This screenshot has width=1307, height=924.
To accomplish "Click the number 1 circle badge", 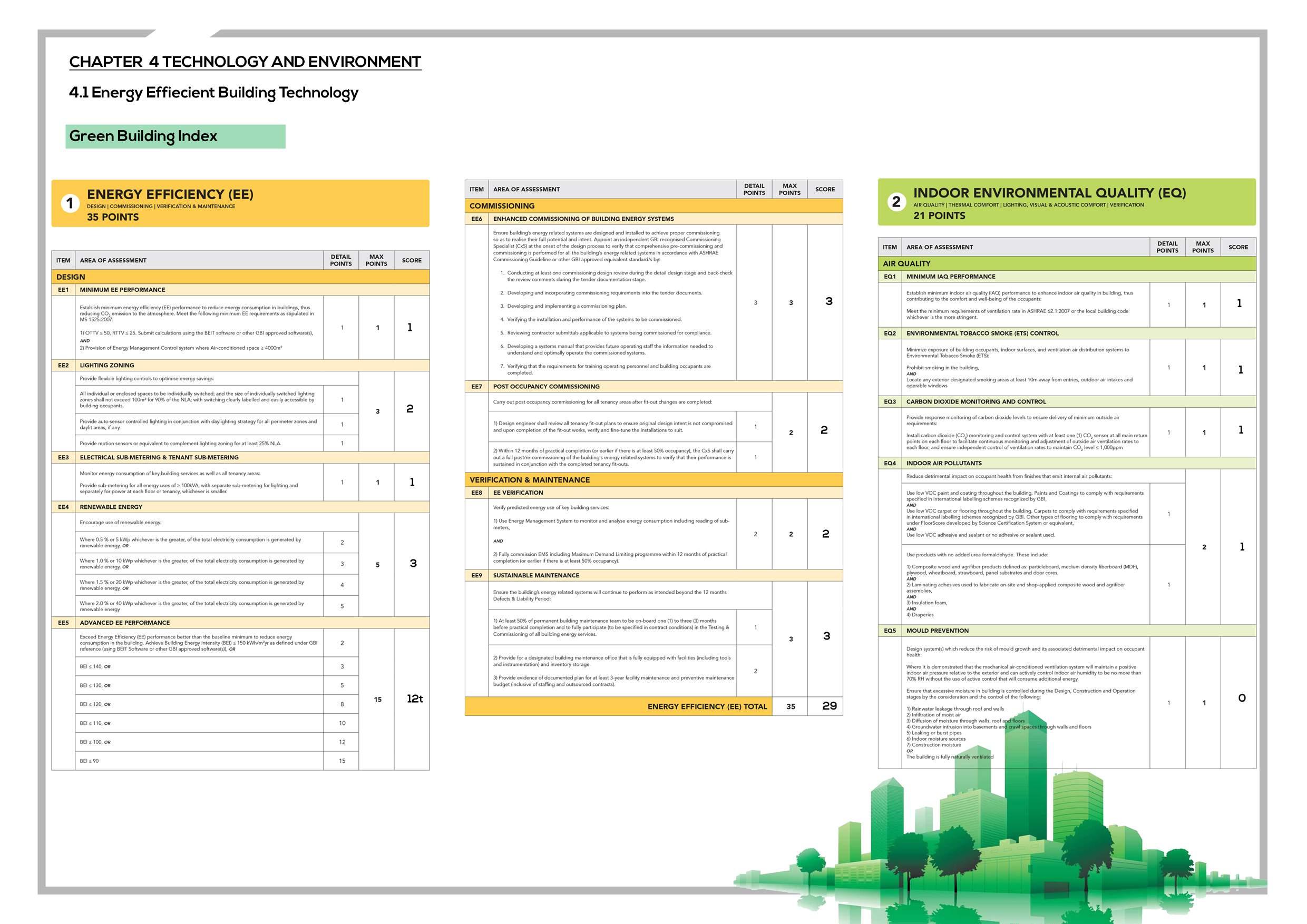I will pyautogui.click(x=70, y=203).
